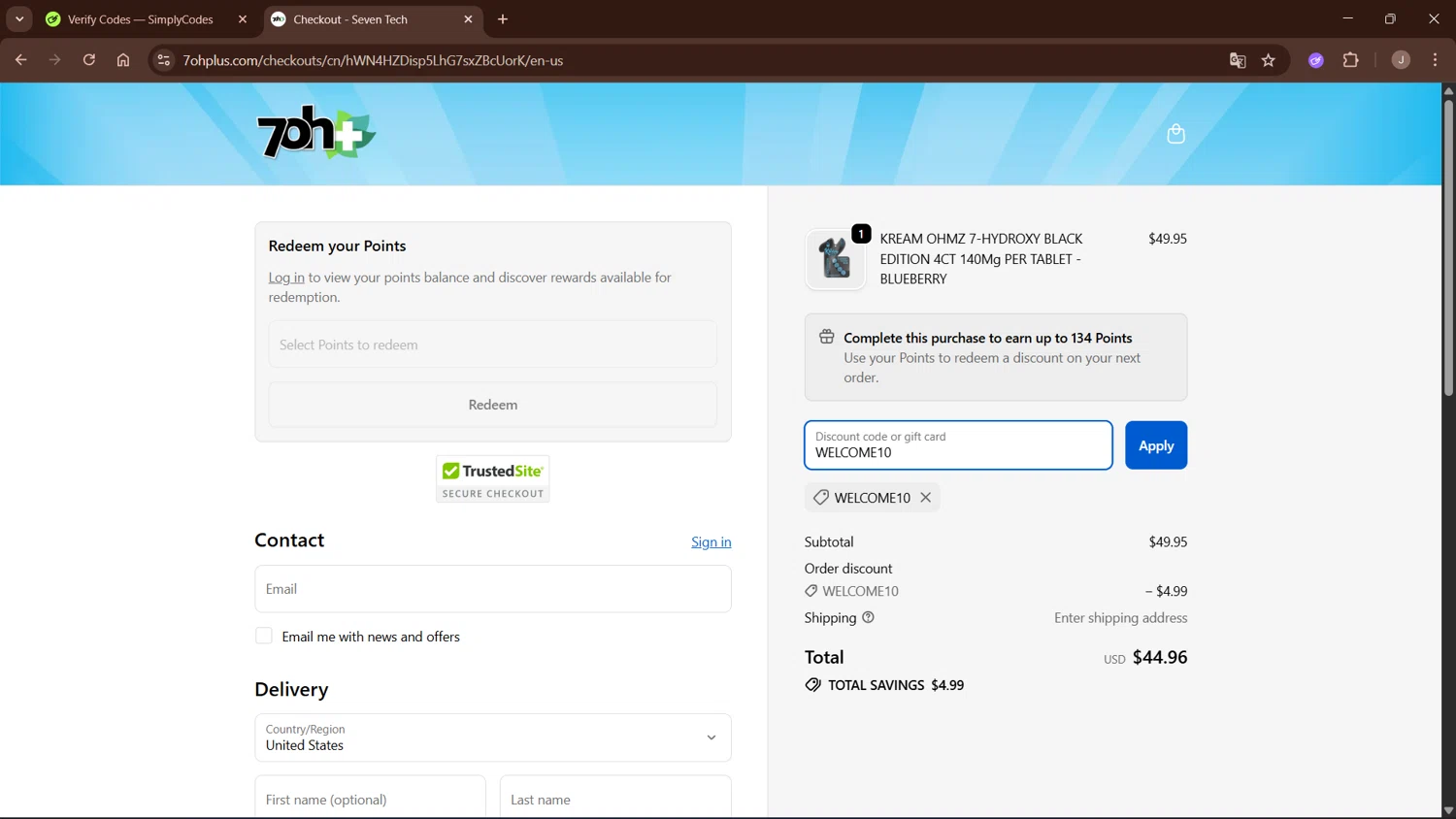Image resolution: width=1456 pixels, height=819 pixels.
Task: Open Chrome three-dot menu
Action: coord(1435,60)
